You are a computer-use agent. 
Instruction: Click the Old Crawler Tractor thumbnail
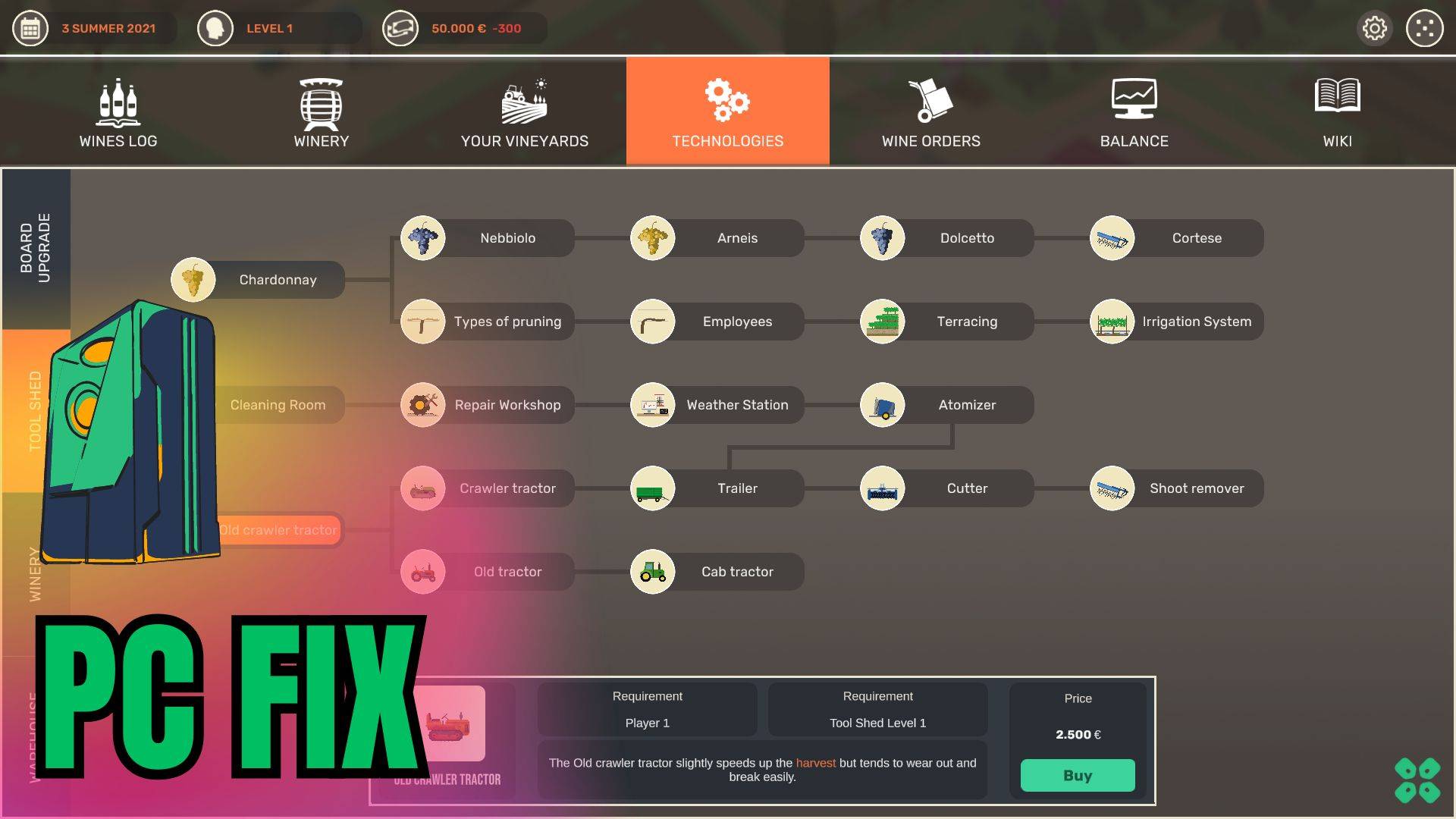coord(448,724)
